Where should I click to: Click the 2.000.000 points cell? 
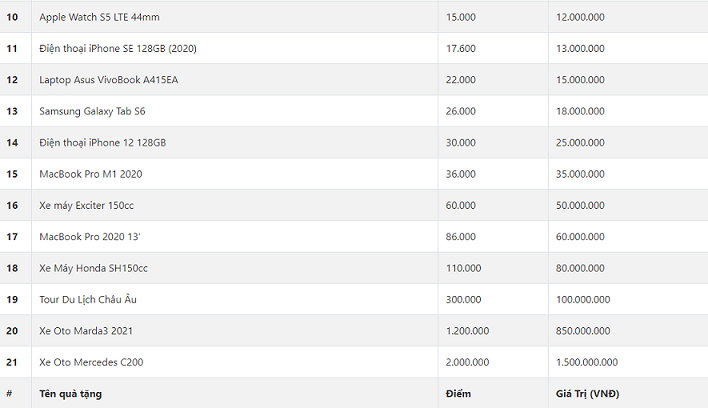468,362
